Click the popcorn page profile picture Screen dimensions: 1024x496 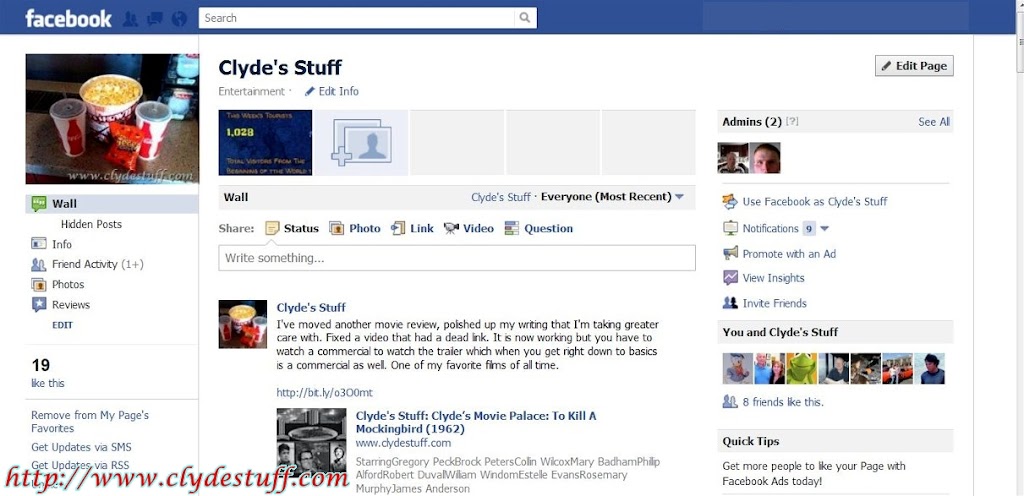tap(112, 119)
